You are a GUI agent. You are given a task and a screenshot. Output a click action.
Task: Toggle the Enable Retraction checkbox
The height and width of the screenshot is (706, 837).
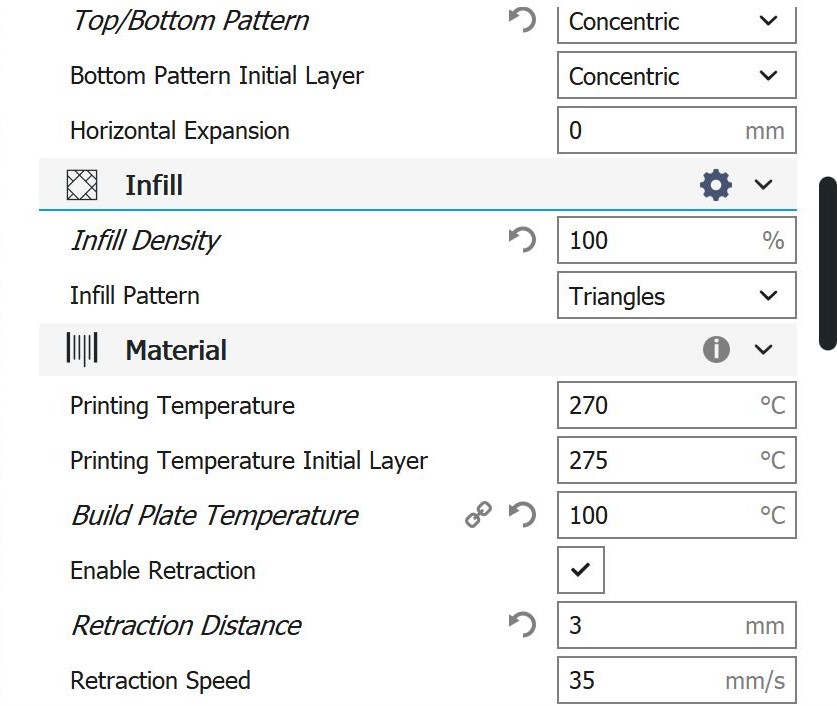pos(581,570)
